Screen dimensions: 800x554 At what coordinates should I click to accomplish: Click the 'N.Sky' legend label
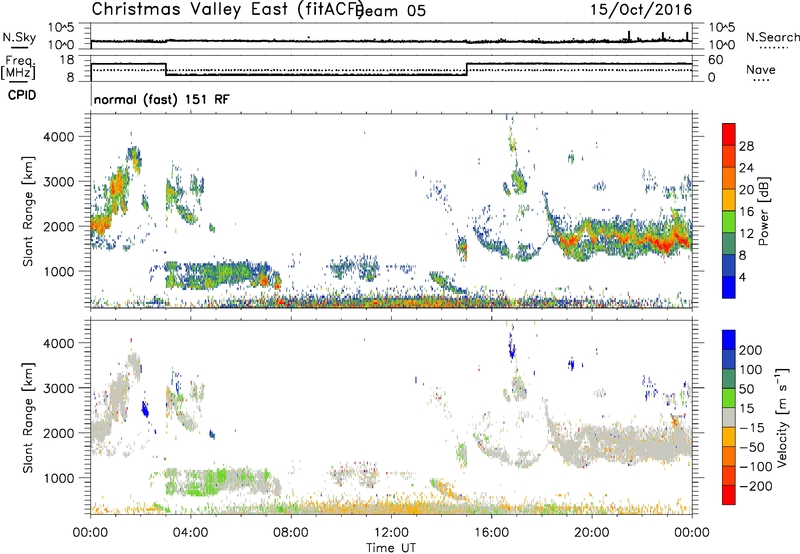click(x=19, y=37)
